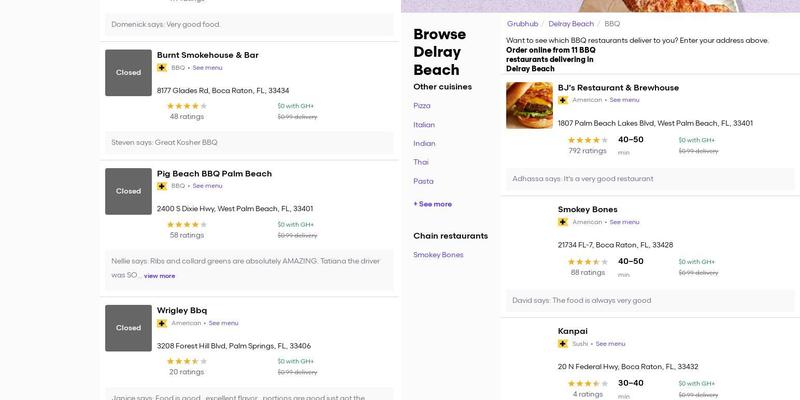
Task: Click the GH+ badge icon beside Burnt Smokehouse & Bar
Action: [162, 68]
